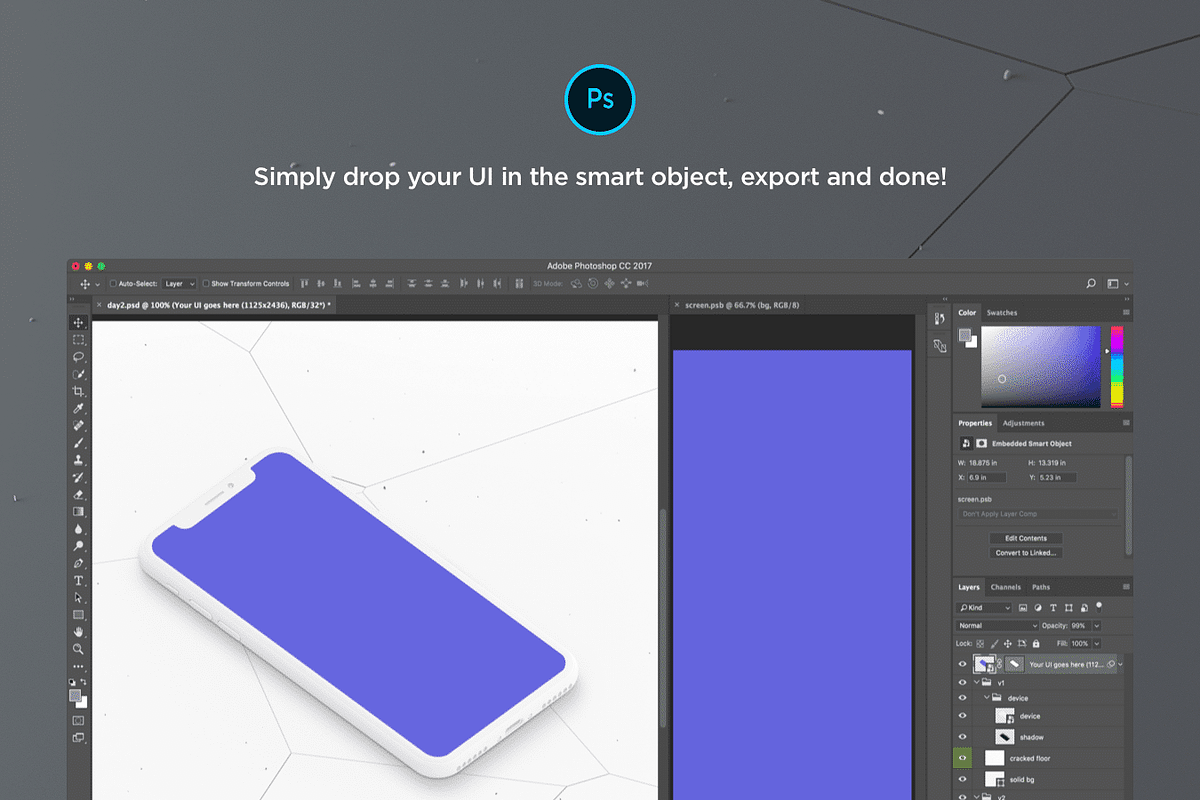Select the Eraser tool

pos(78,494)
